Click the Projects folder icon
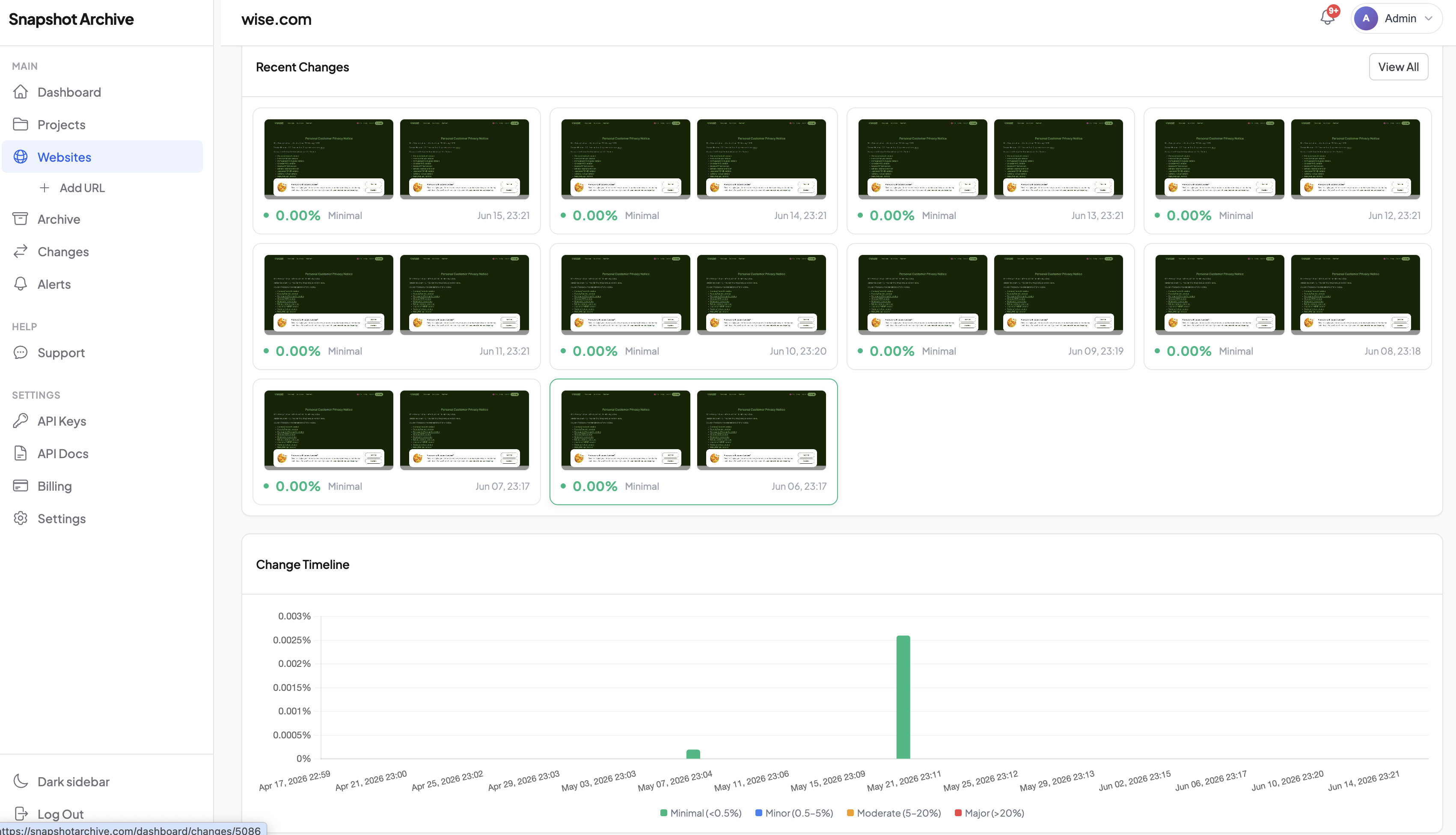Image resolution: width=1456 pixels, height=835 pixels. pyautogui.click(x=21, y=124)
